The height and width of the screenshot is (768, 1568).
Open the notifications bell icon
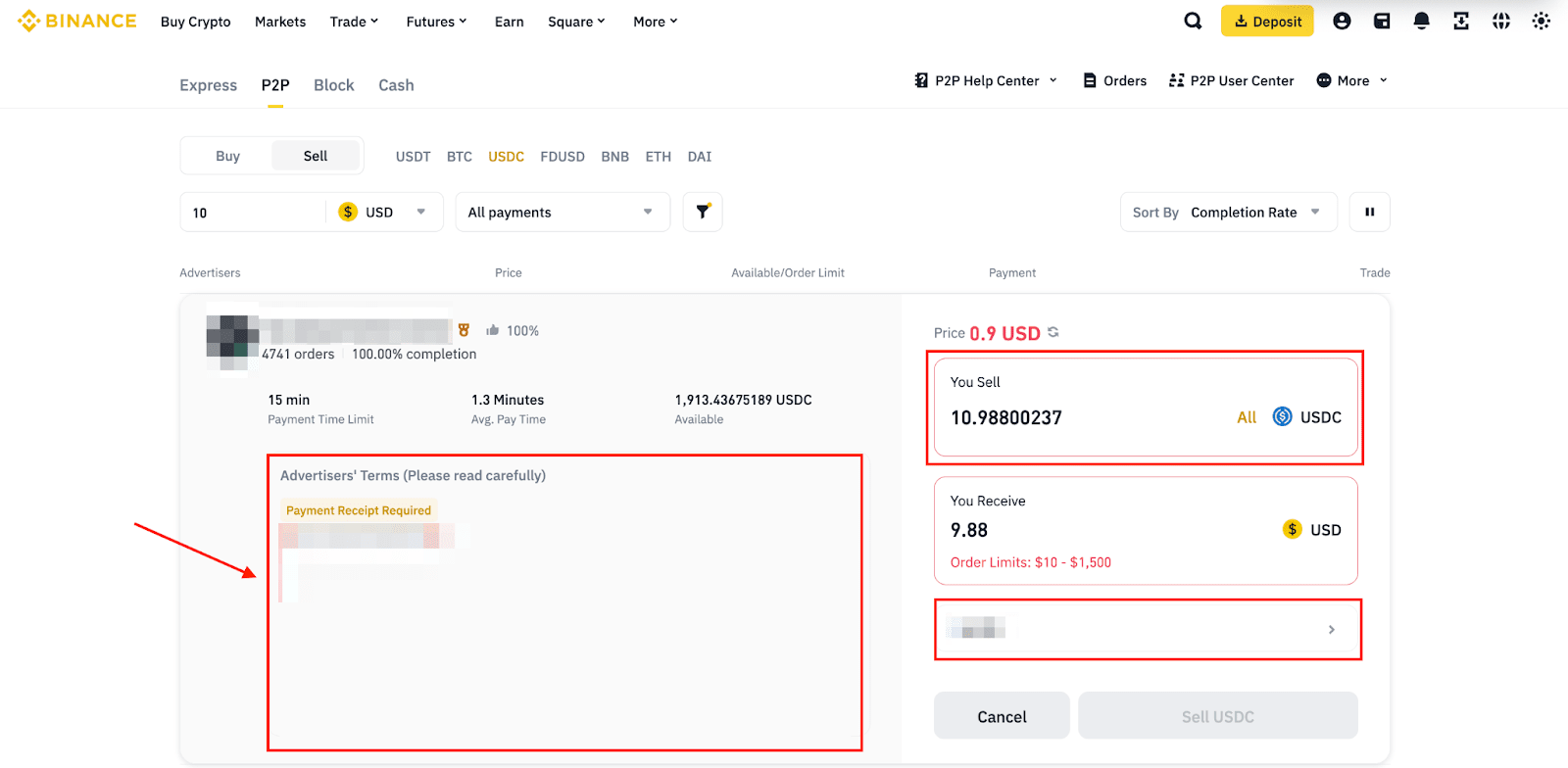point(1421,21)
